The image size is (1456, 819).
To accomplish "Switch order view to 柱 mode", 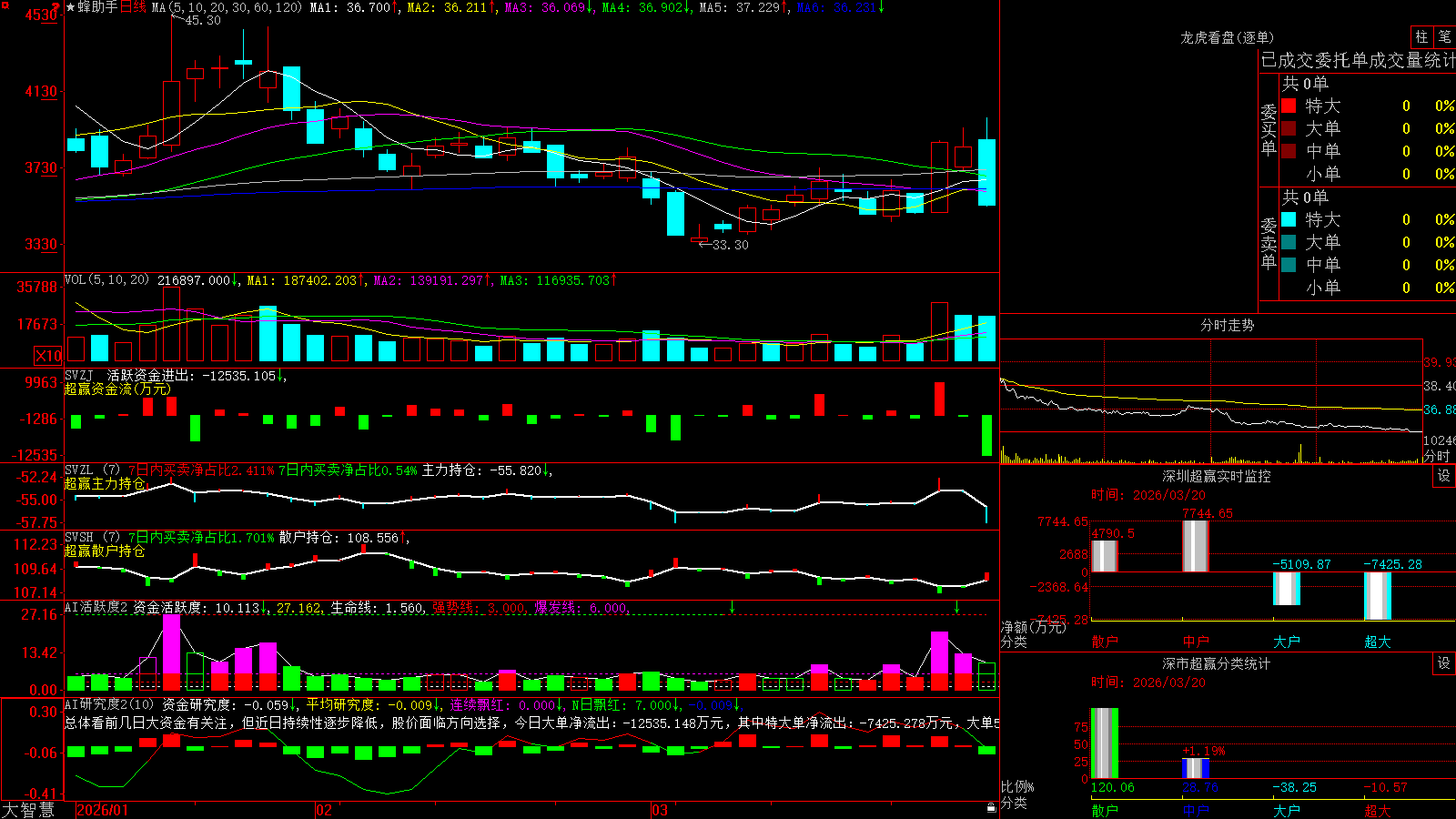I will [1421, 37].
